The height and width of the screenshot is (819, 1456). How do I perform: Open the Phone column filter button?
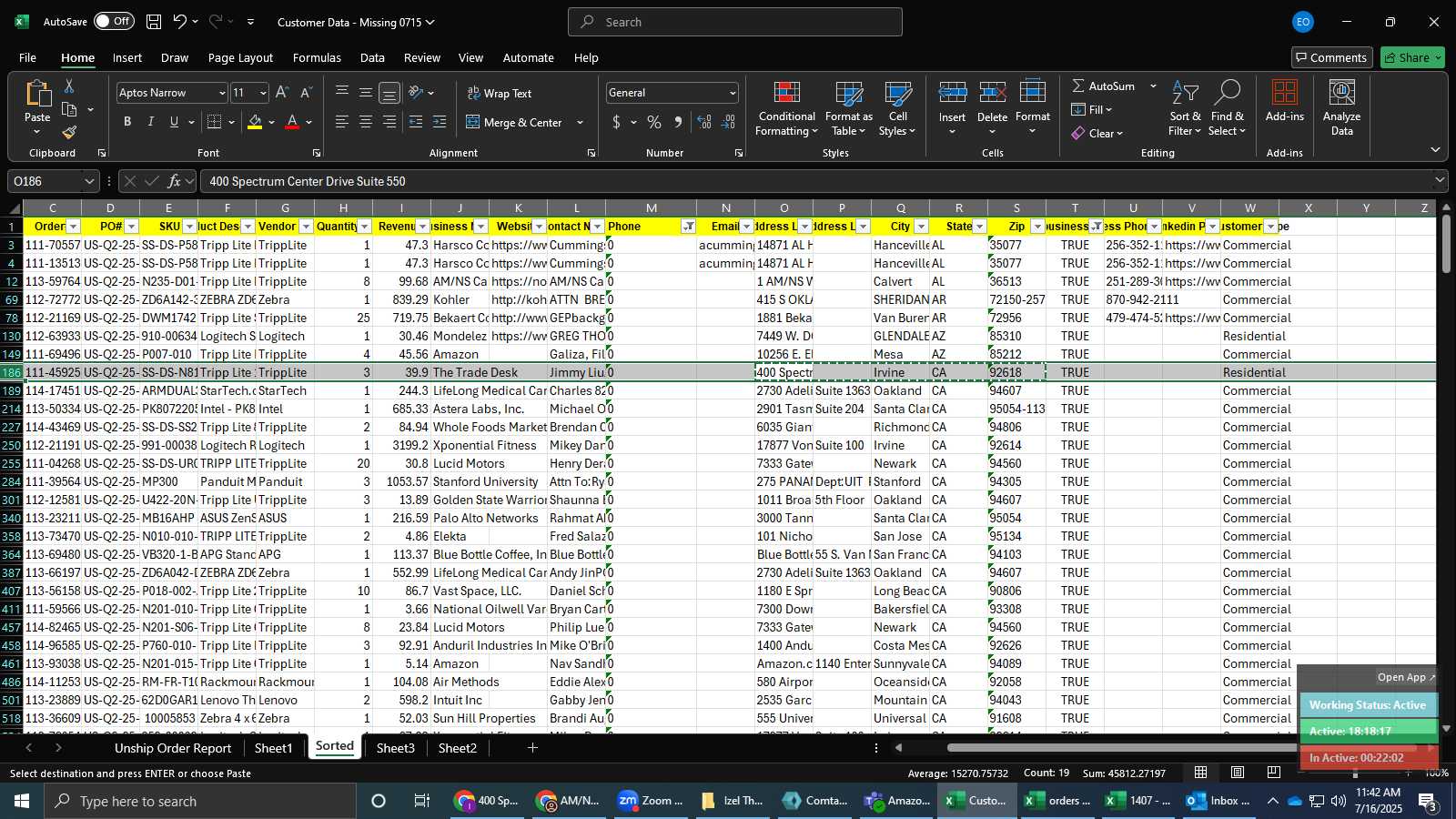tap(689, 227)
